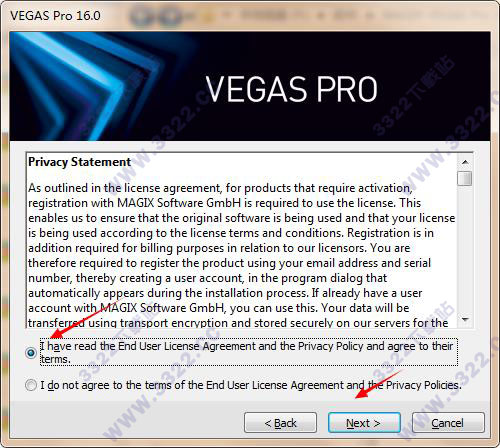Click the 'VEGAS Pro 16.0' window title
The width and height of the screenshot is (500, 448).
click(x=55, y=16)
